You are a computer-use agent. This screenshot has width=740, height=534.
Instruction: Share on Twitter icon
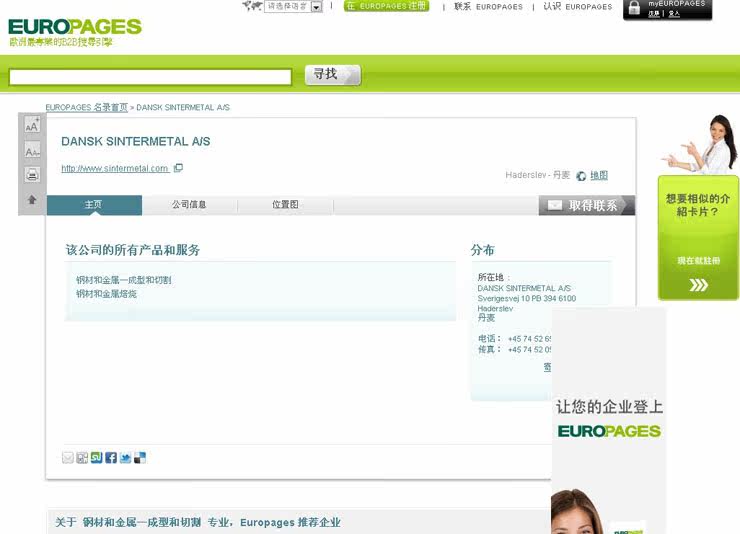click(125, 458)
